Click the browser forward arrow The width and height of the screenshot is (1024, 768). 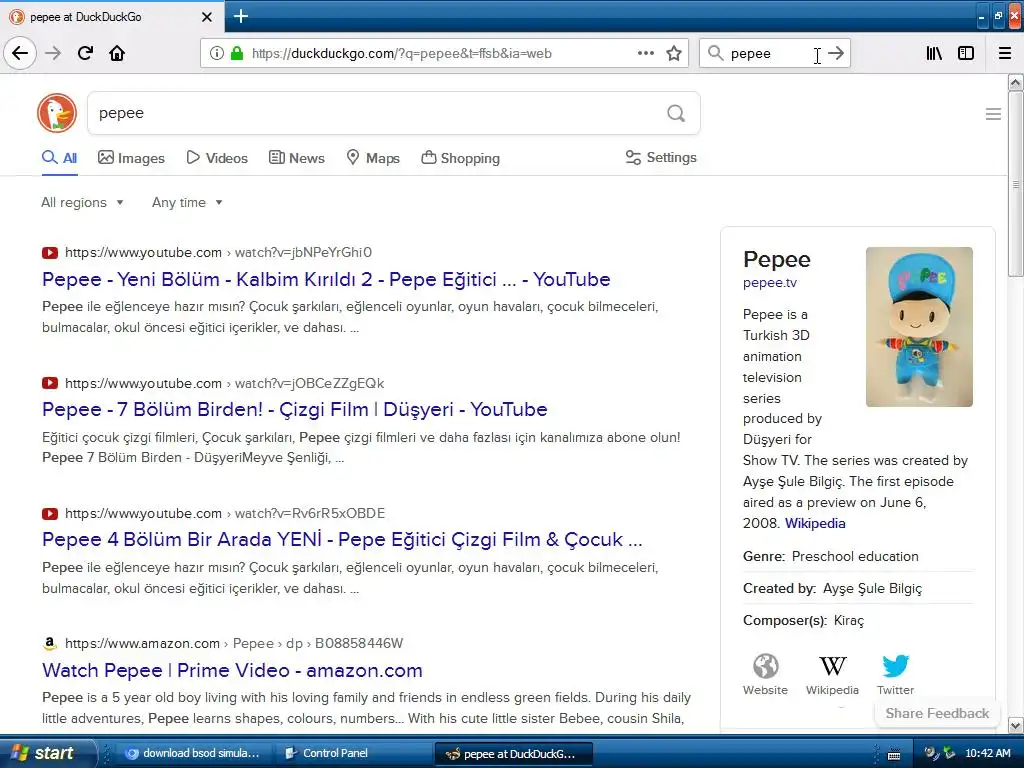coord(53,53)
